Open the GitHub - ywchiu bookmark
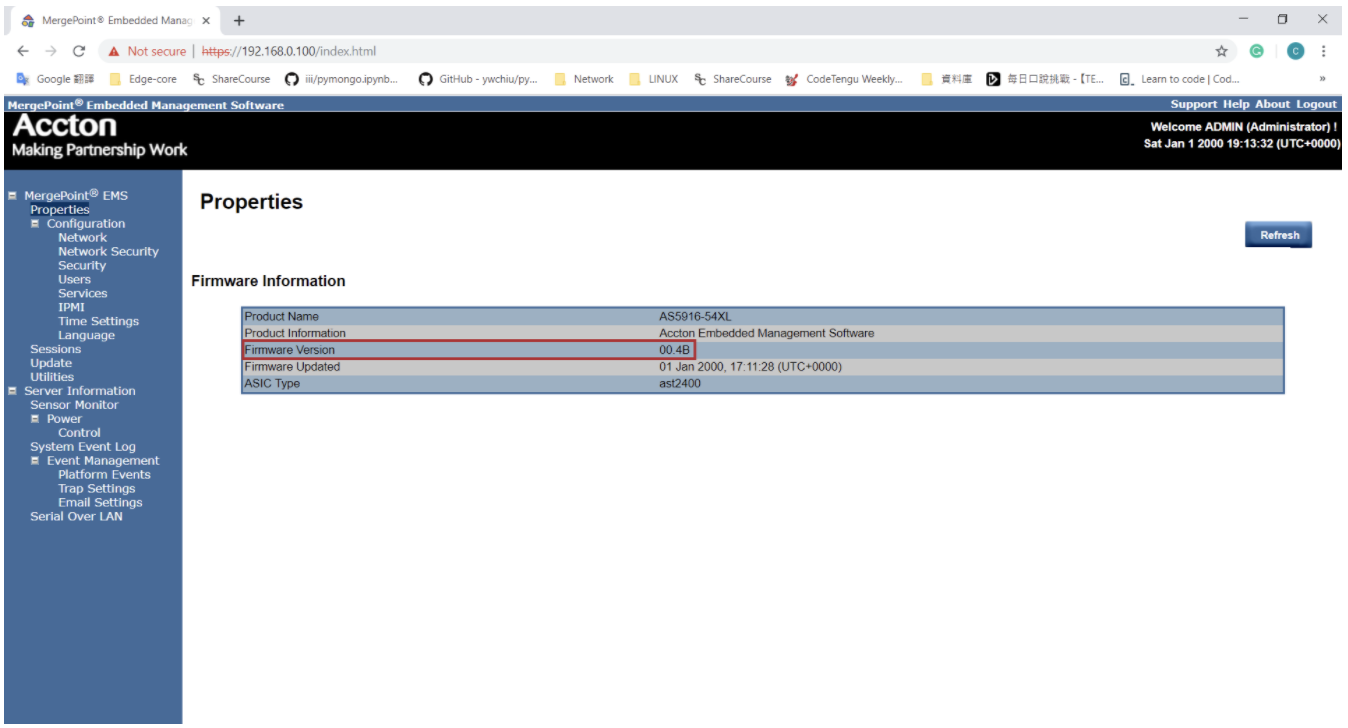 (478, 79)
